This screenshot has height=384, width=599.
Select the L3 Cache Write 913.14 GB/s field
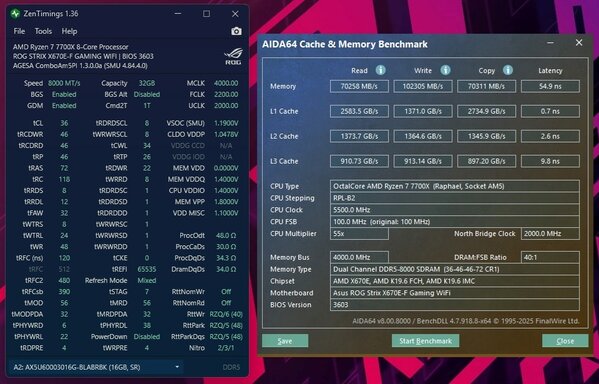(x=423, y=161)
